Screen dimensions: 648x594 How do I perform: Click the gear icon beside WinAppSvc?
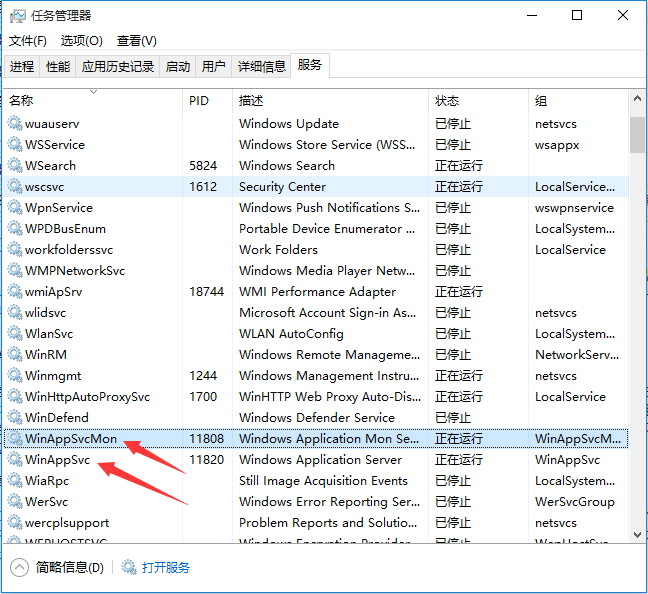coord(15,460)
